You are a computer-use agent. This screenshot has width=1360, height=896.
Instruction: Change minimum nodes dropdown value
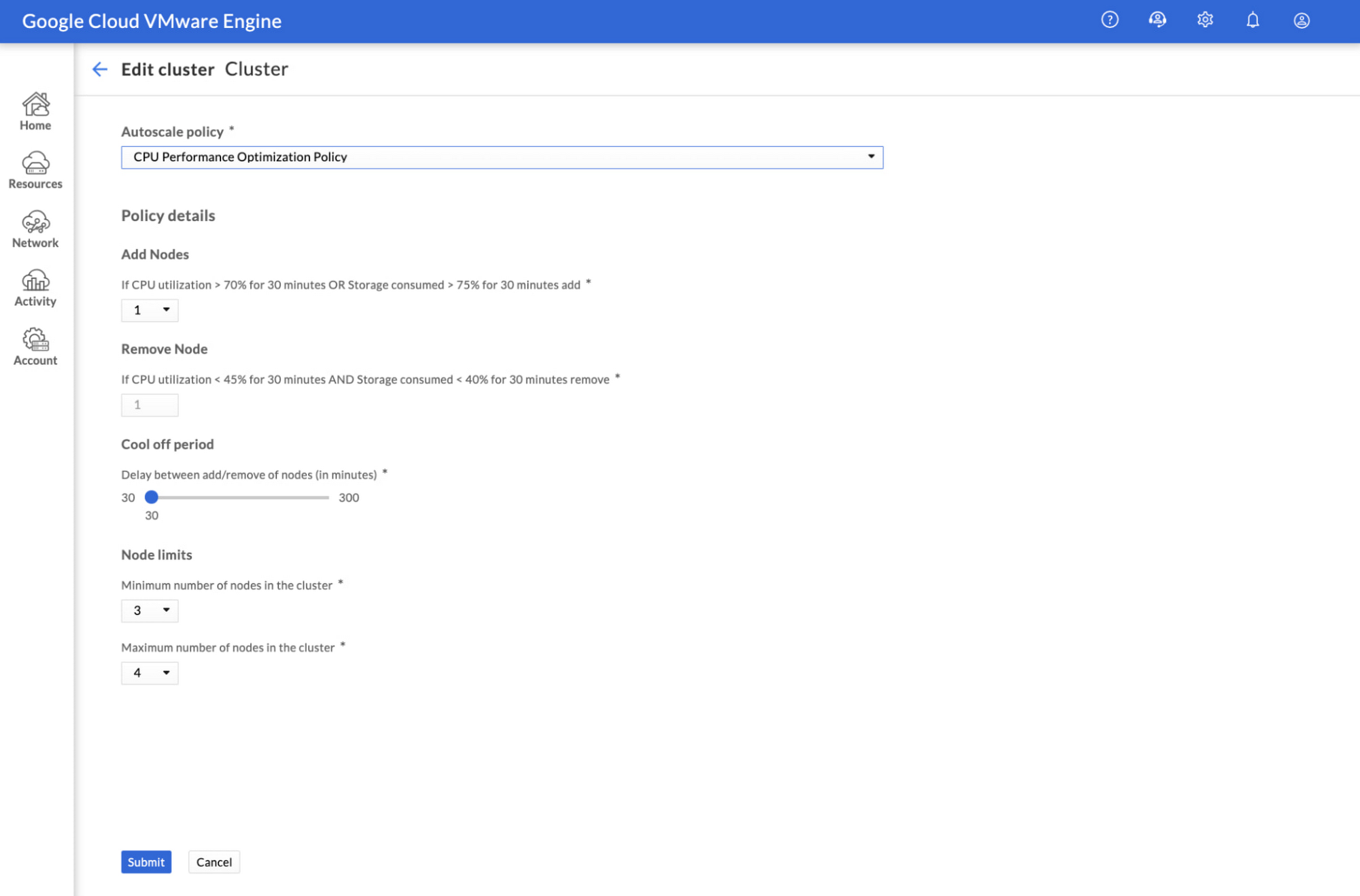pyautogui.click(x=149, y=610)
